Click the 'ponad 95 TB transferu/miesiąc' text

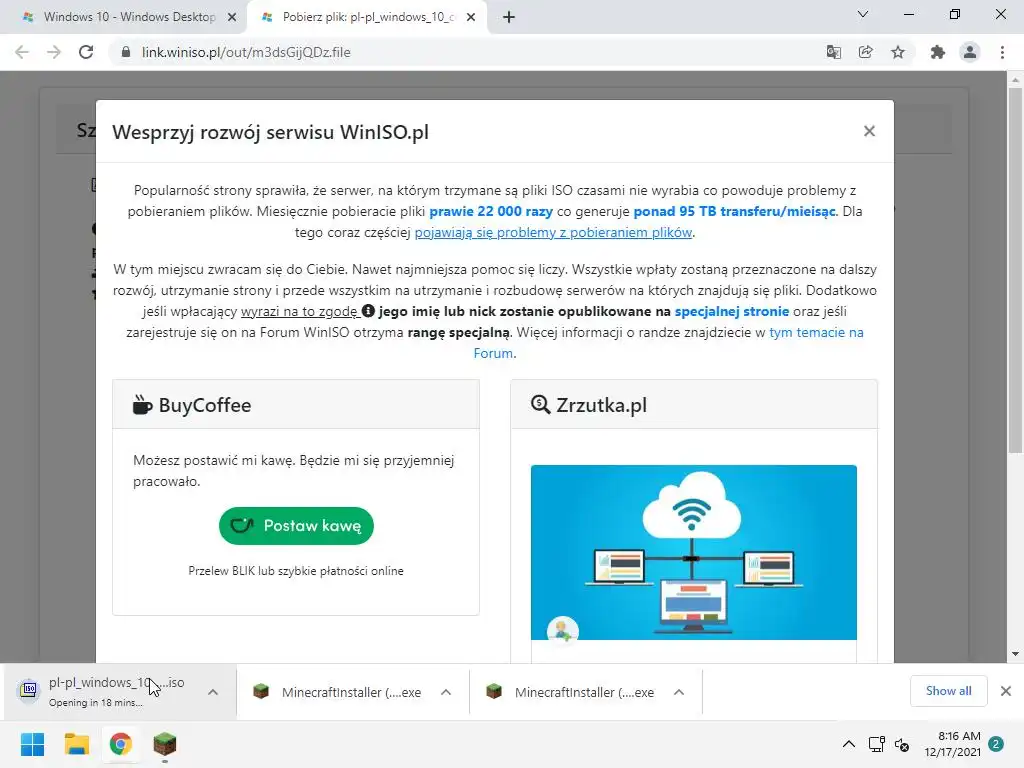coord(735,212)
